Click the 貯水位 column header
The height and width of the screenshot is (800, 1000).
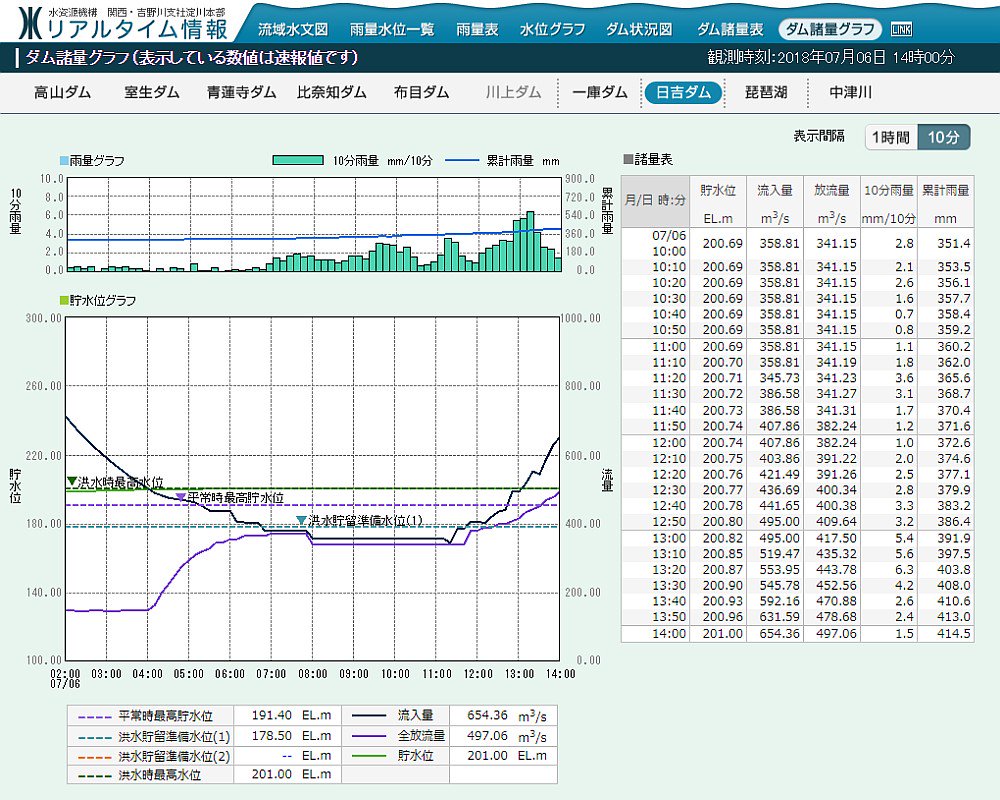(x=717, y=202)
